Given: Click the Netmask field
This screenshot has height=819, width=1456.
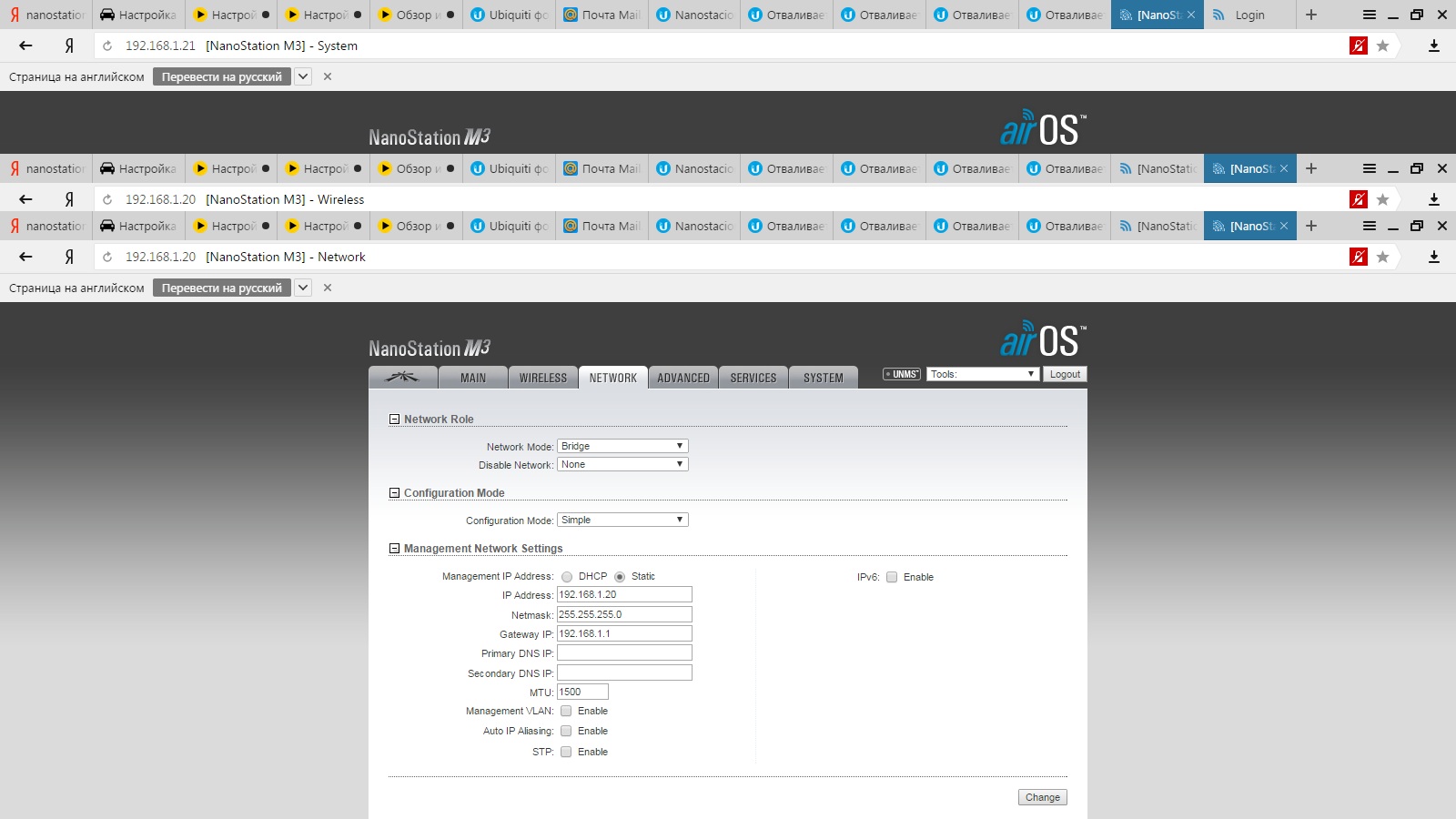Looking at the screenshot, I should [624, 614].
